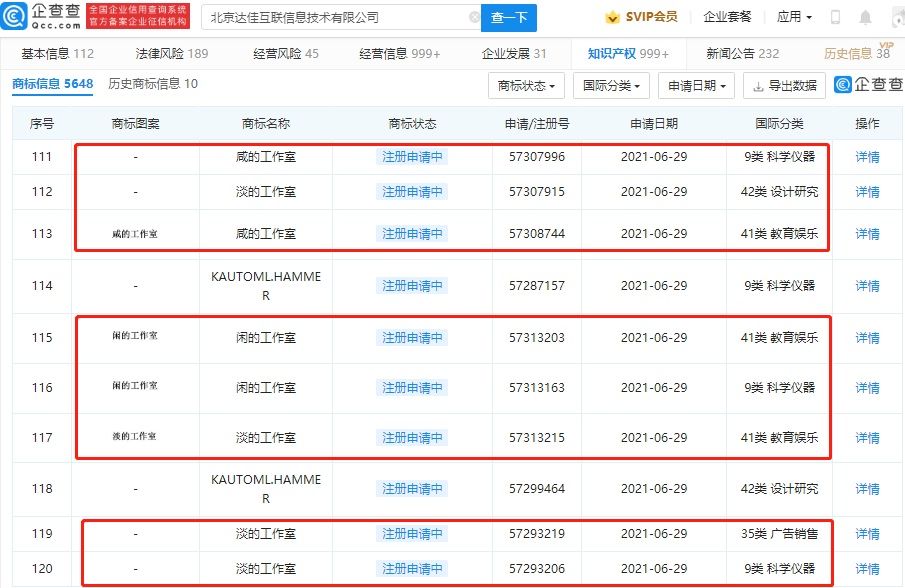Open the notification bell icon
Screen dimensions: 905x588
pos(865,17)
